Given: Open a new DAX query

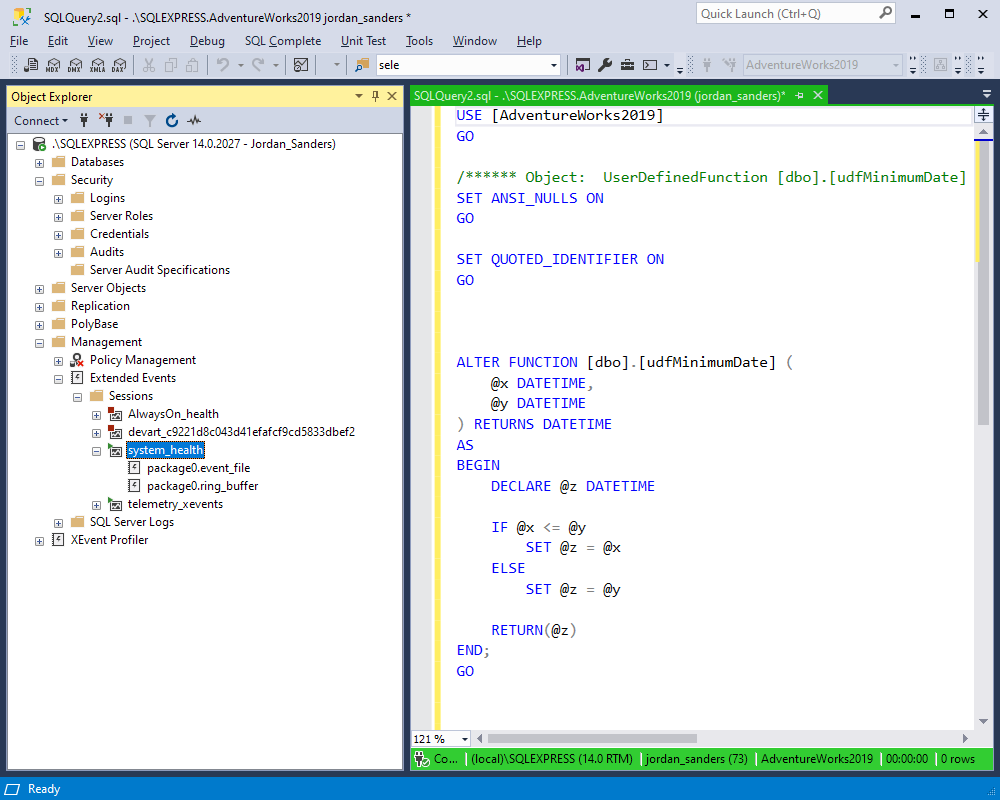Looking at the screenshot, I should pos(119,65).
